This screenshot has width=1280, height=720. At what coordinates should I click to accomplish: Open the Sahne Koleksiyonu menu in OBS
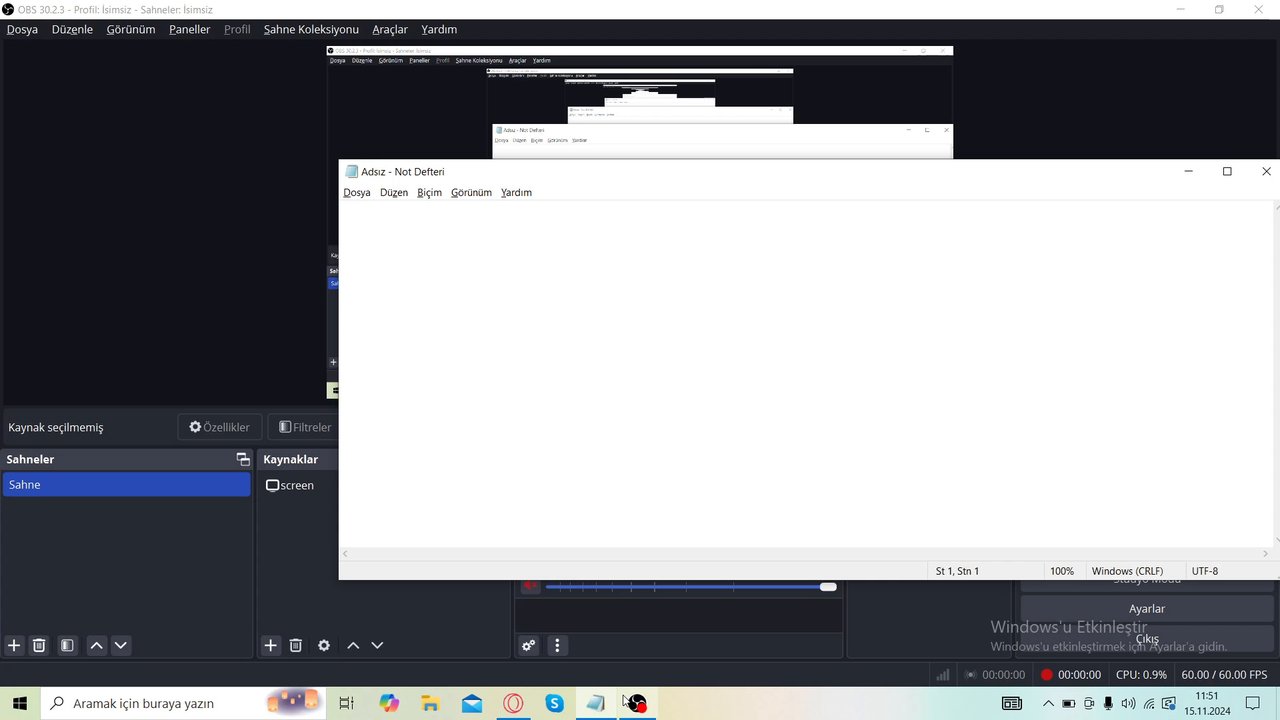(x=311, y=29)
